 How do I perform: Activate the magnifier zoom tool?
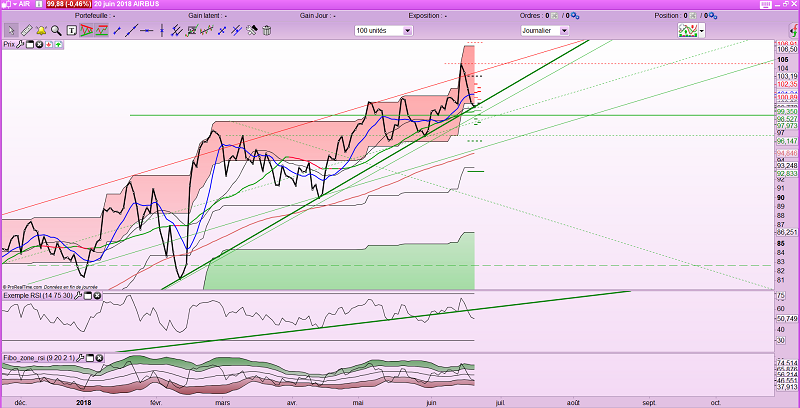pyautogui.click(x=56, y=30)
